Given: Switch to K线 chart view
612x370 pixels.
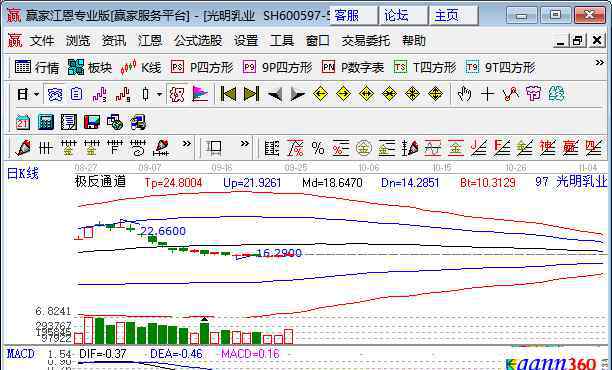Looking at the screenshot, I should coord(141,68).
